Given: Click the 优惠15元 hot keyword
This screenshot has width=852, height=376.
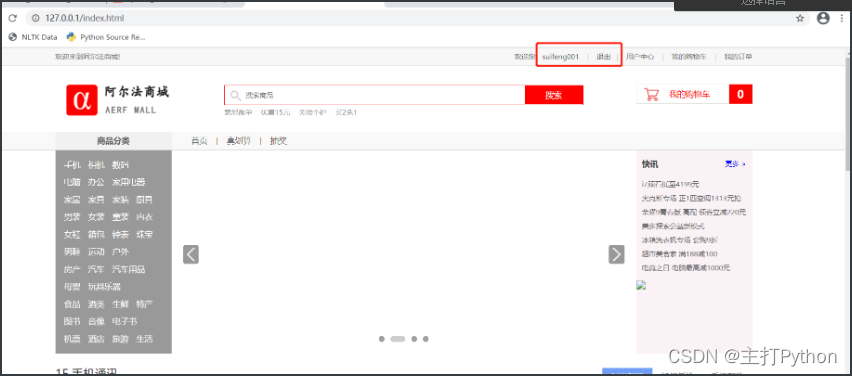Looking at the screenshot, I should [275, 112].
